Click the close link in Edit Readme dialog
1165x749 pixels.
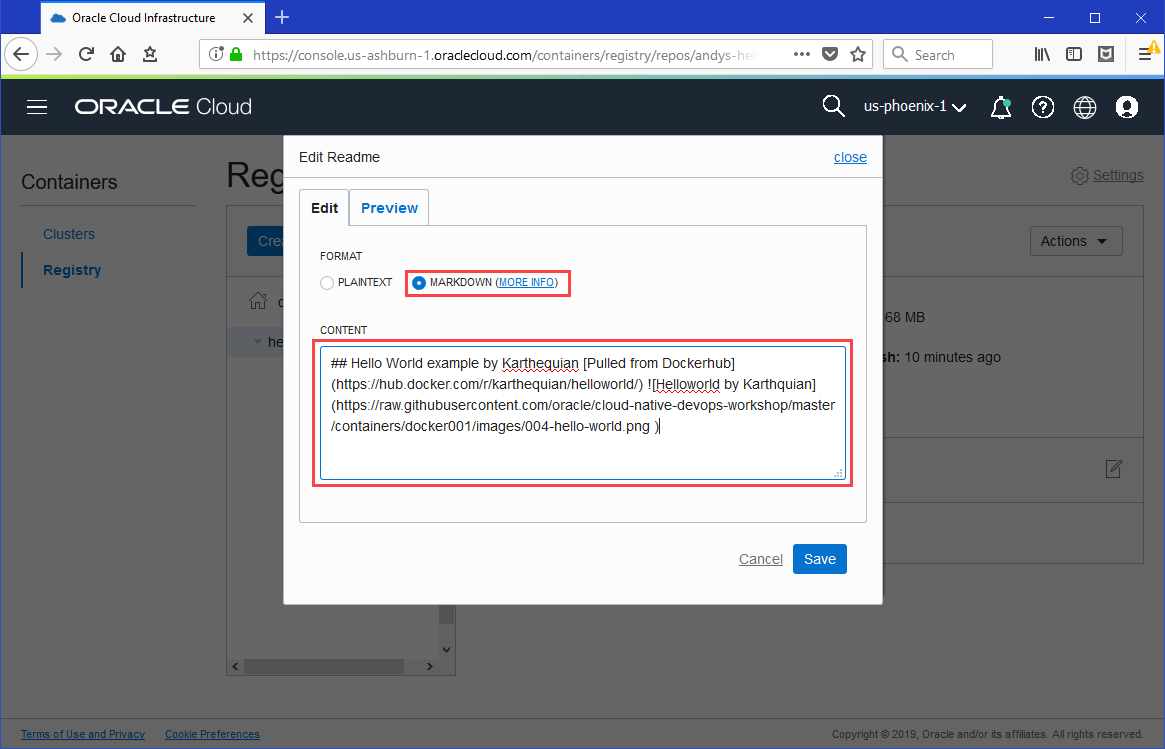(x=850, y=157)
